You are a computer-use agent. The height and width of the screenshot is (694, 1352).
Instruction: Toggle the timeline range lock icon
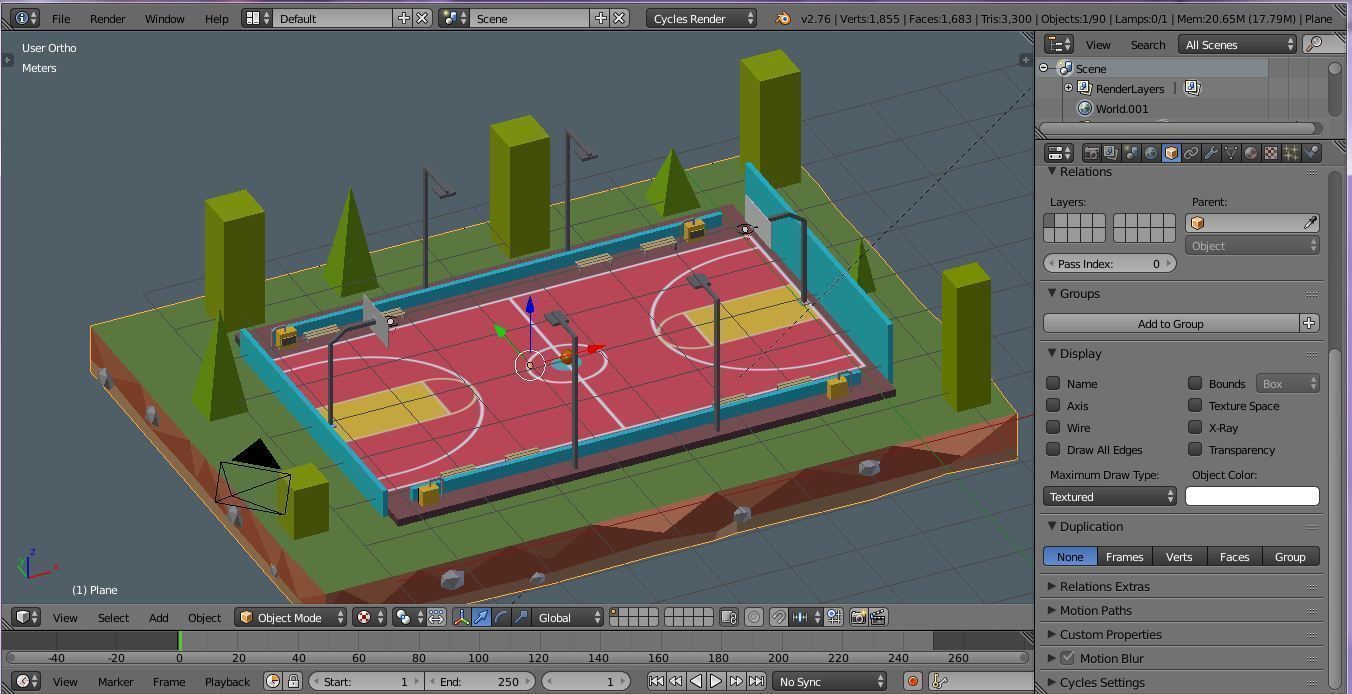[293, 681]
